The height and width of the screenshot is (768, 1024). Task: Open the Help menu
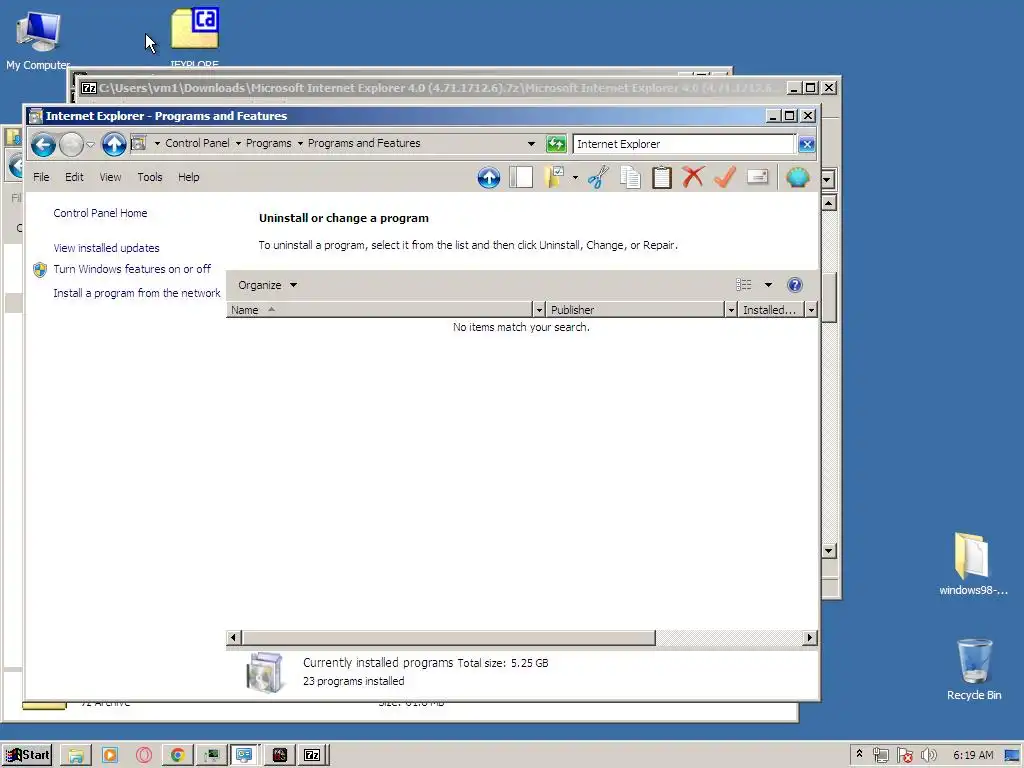pyautogui.click(x=188, y=177)
